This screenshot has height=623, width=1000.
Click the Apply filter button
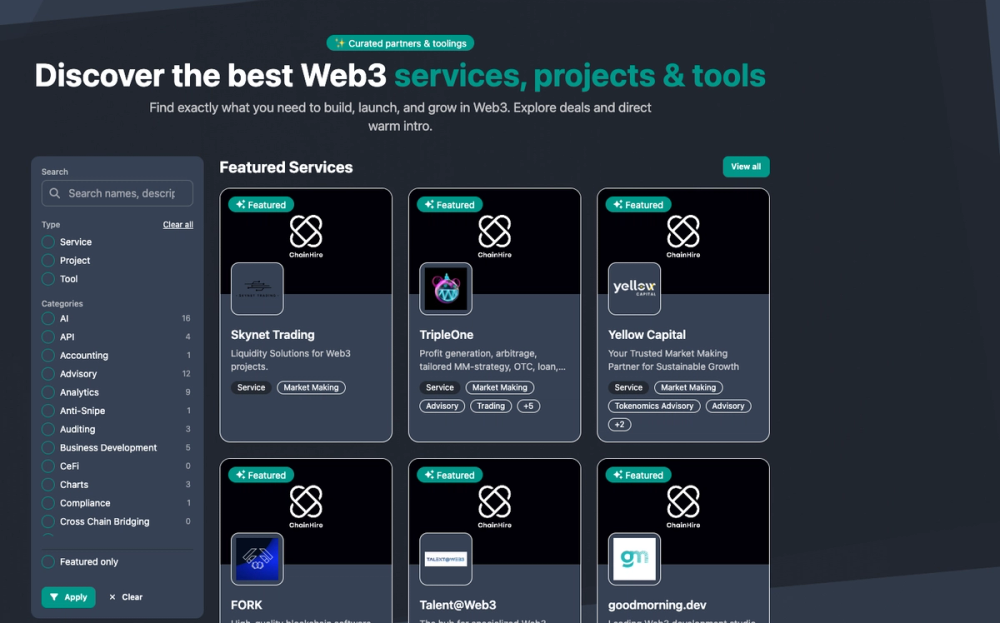tap(68, 597)
